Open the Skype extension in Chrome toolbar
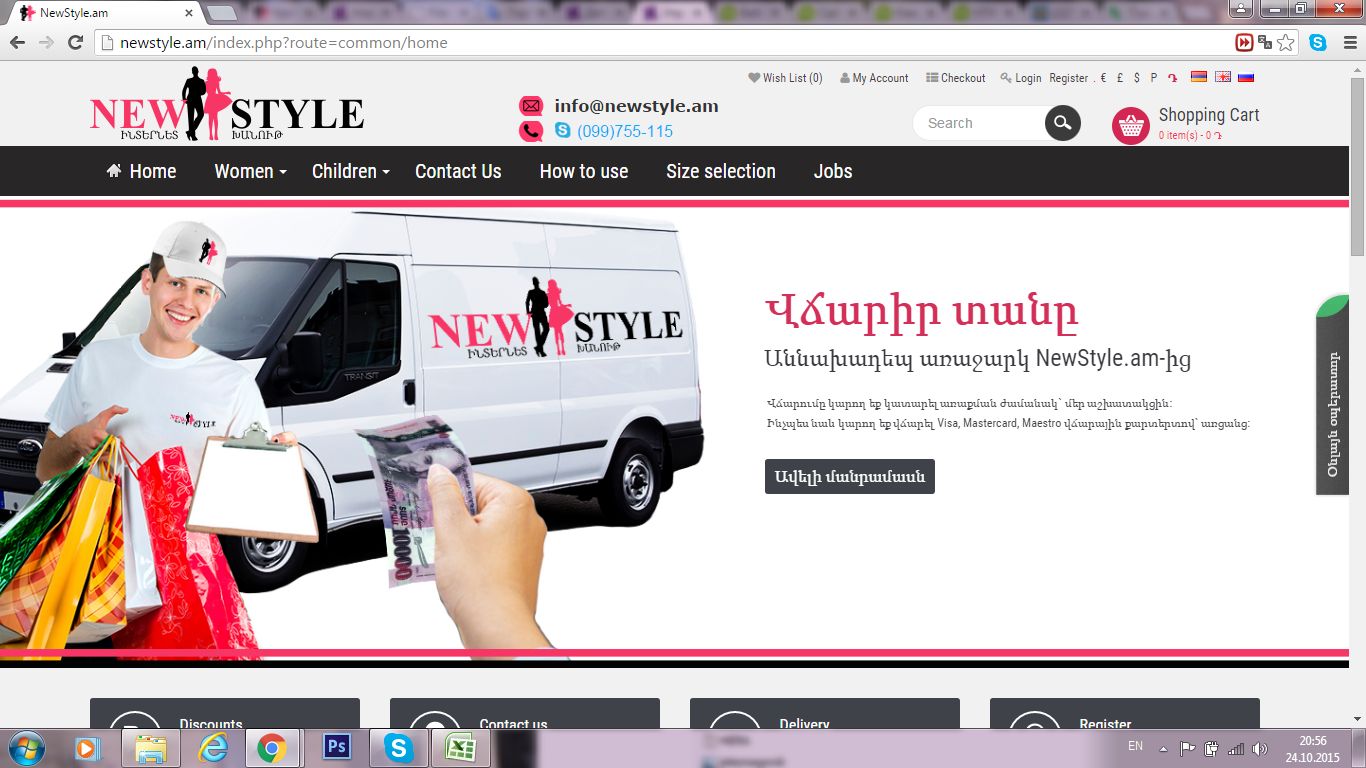This screenshot has width=1366, height=768. (1318, 42)
